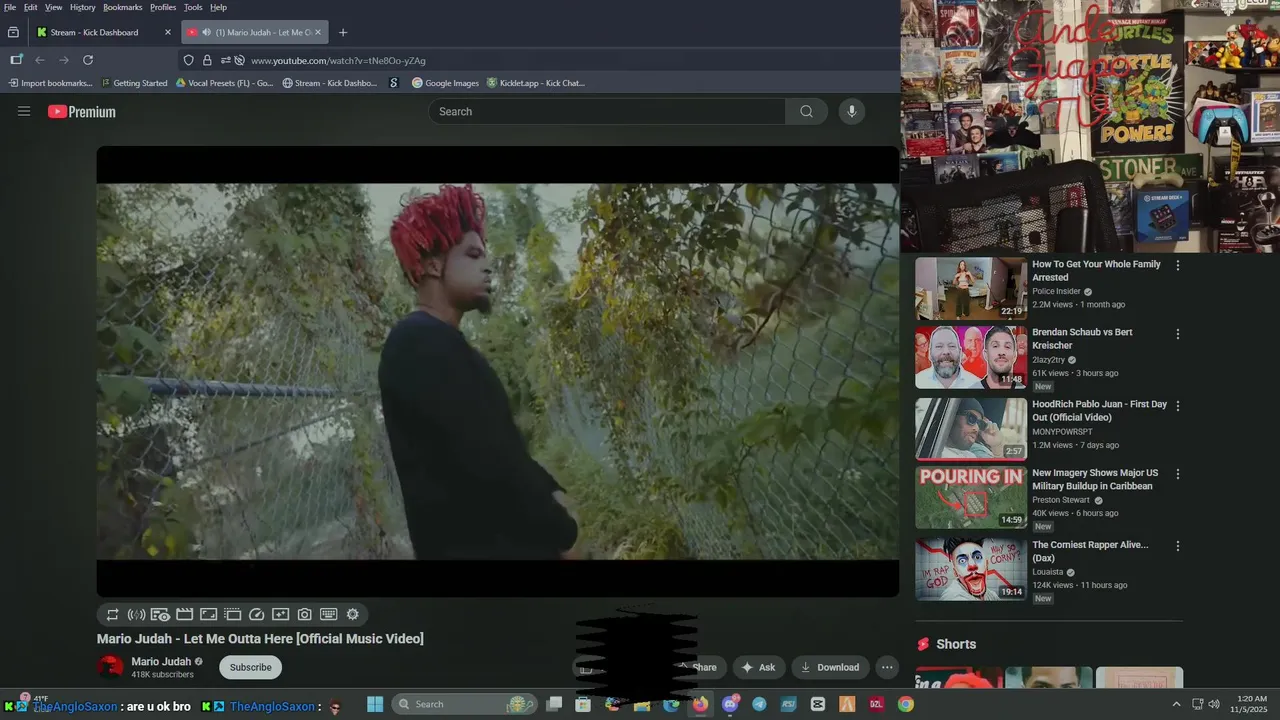Click the Windows taskbar Search box
Viewport: 1280px width, 720px height.
point(463,704)
